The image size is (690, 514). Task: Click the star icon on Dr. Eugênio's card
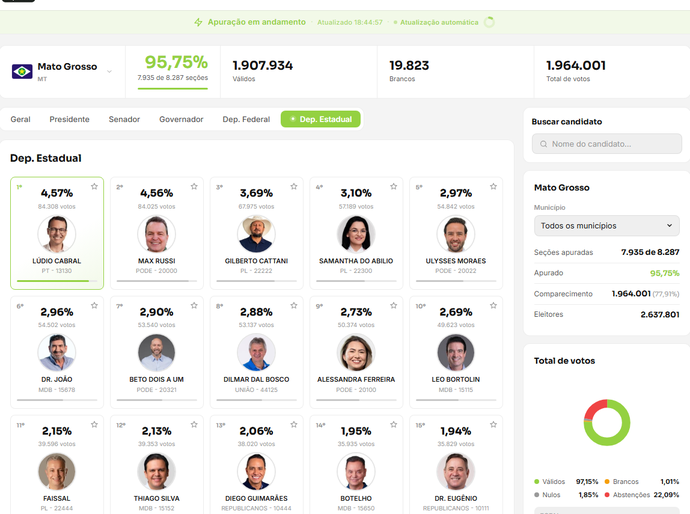coord(493,425)
